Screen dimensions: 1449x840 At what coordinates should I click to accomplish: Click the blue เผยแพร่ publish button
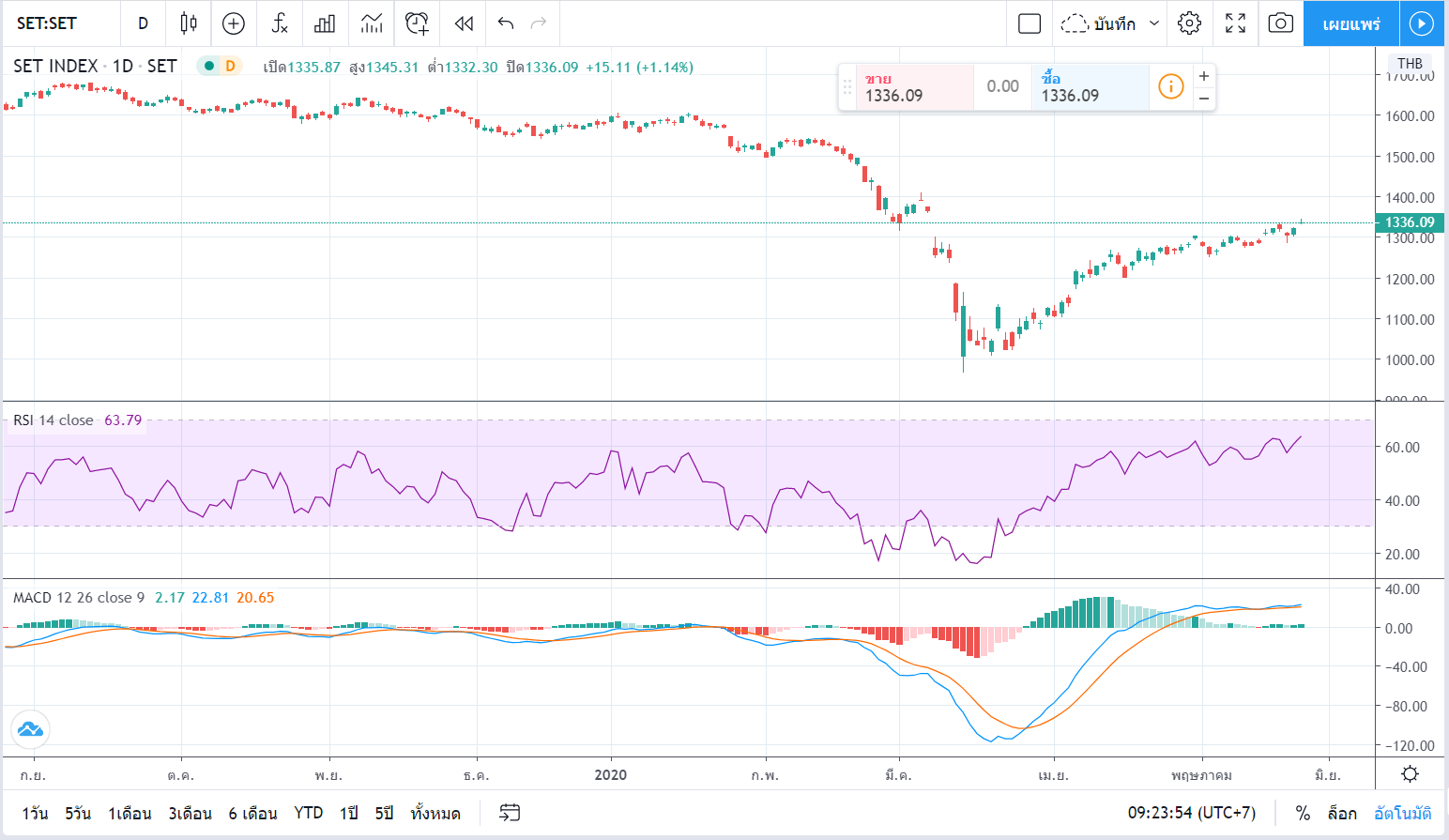click(x=1351, y=23)
